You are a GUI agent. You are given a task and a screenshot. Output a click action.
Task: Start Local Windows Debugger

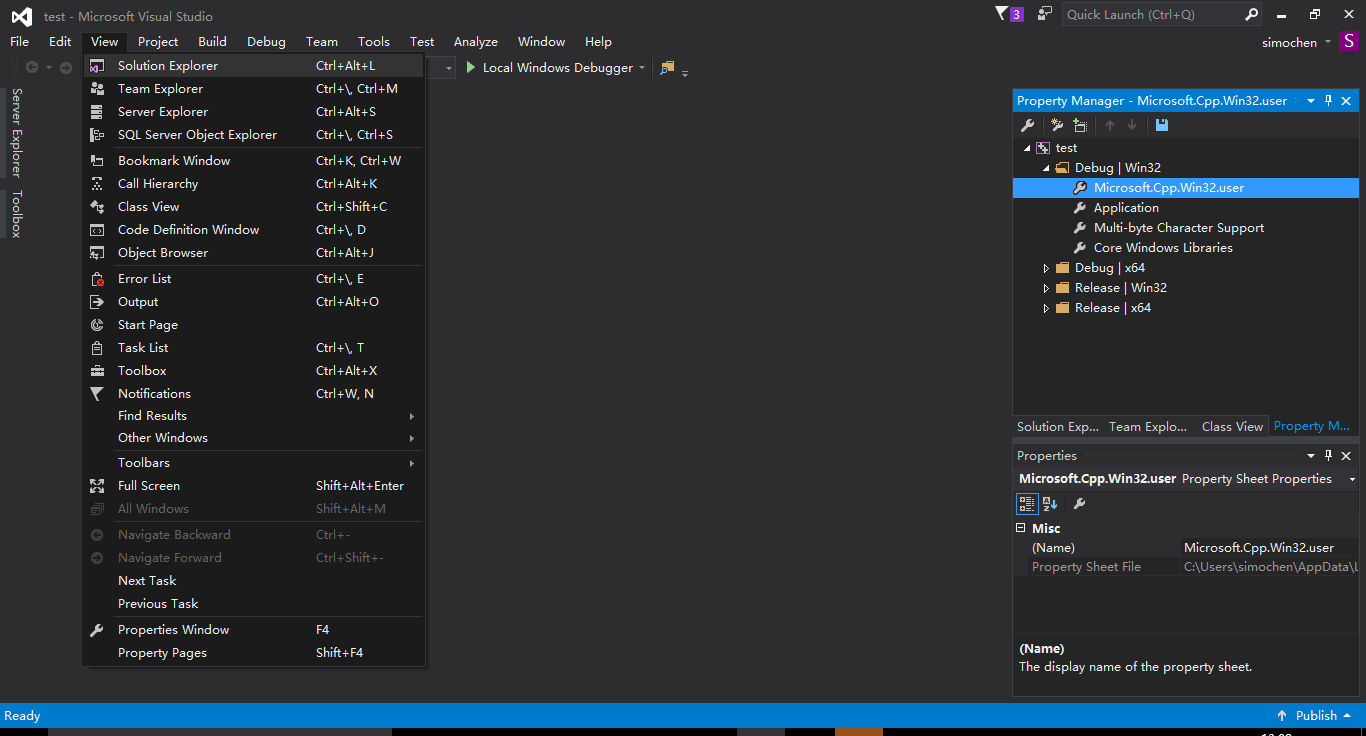549,68
